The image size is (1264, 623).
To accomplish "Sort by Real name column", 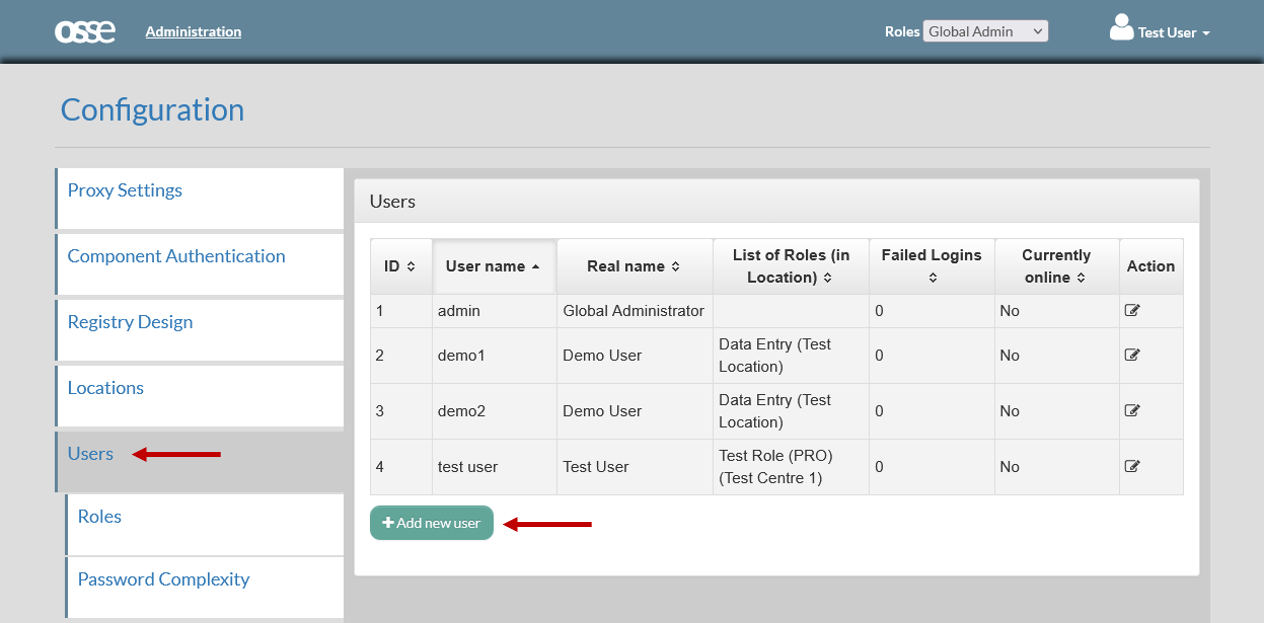I will pos(634,266).
